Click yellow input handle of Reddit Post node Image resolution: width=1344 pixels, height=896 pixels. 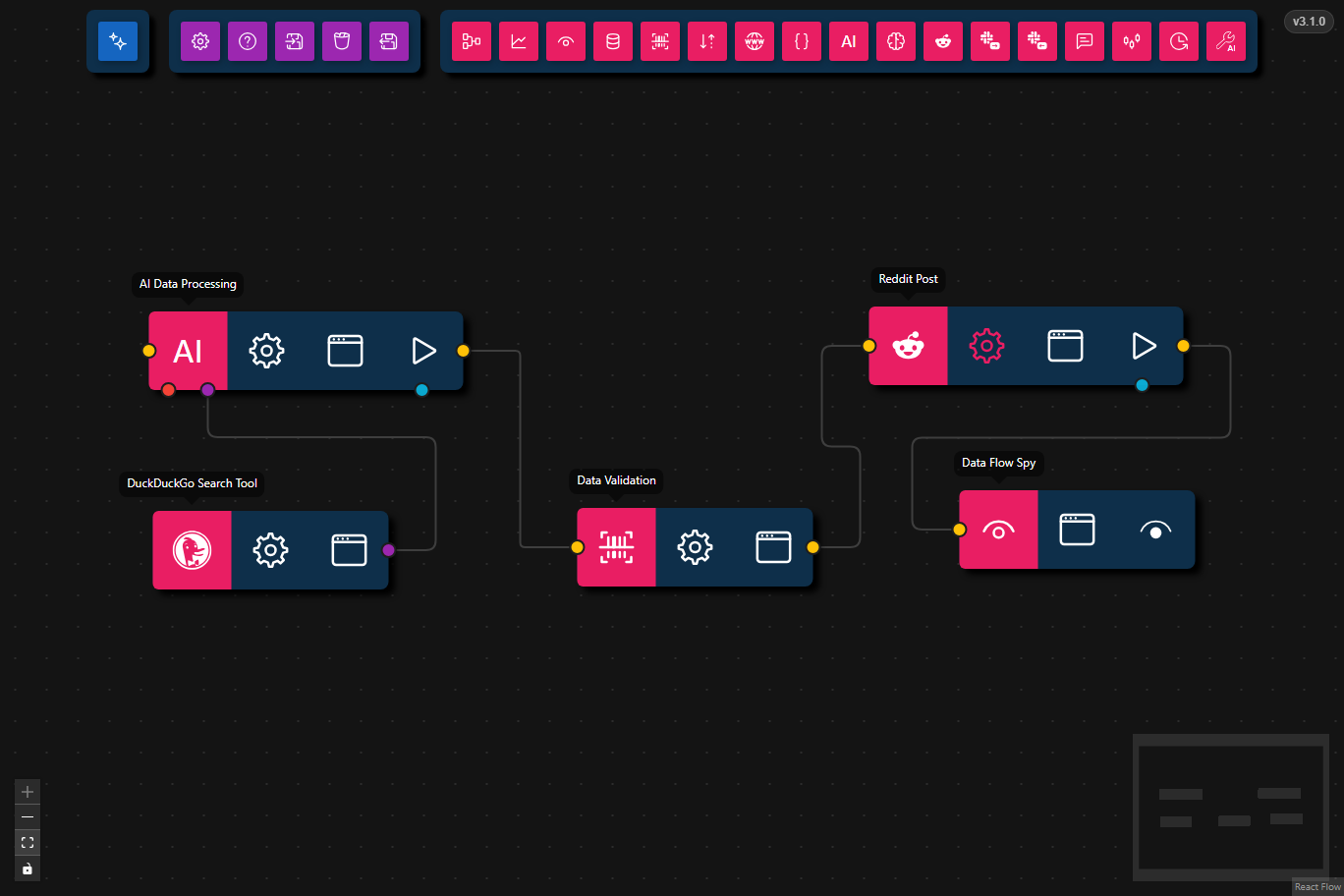tap(869, 346)
